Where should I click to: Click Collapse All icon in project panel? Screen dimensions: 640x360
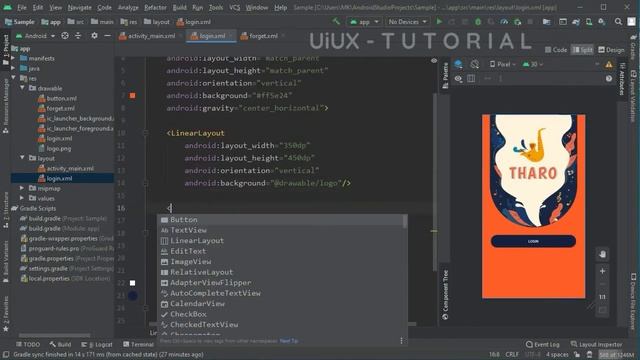click(78, 36)
